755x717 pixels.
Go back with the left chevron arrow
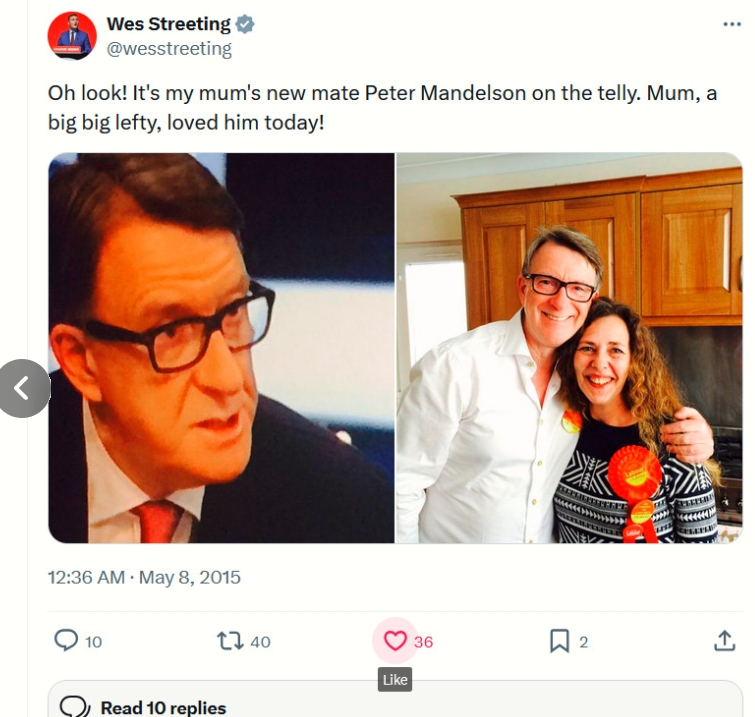[x=23, y=388]
